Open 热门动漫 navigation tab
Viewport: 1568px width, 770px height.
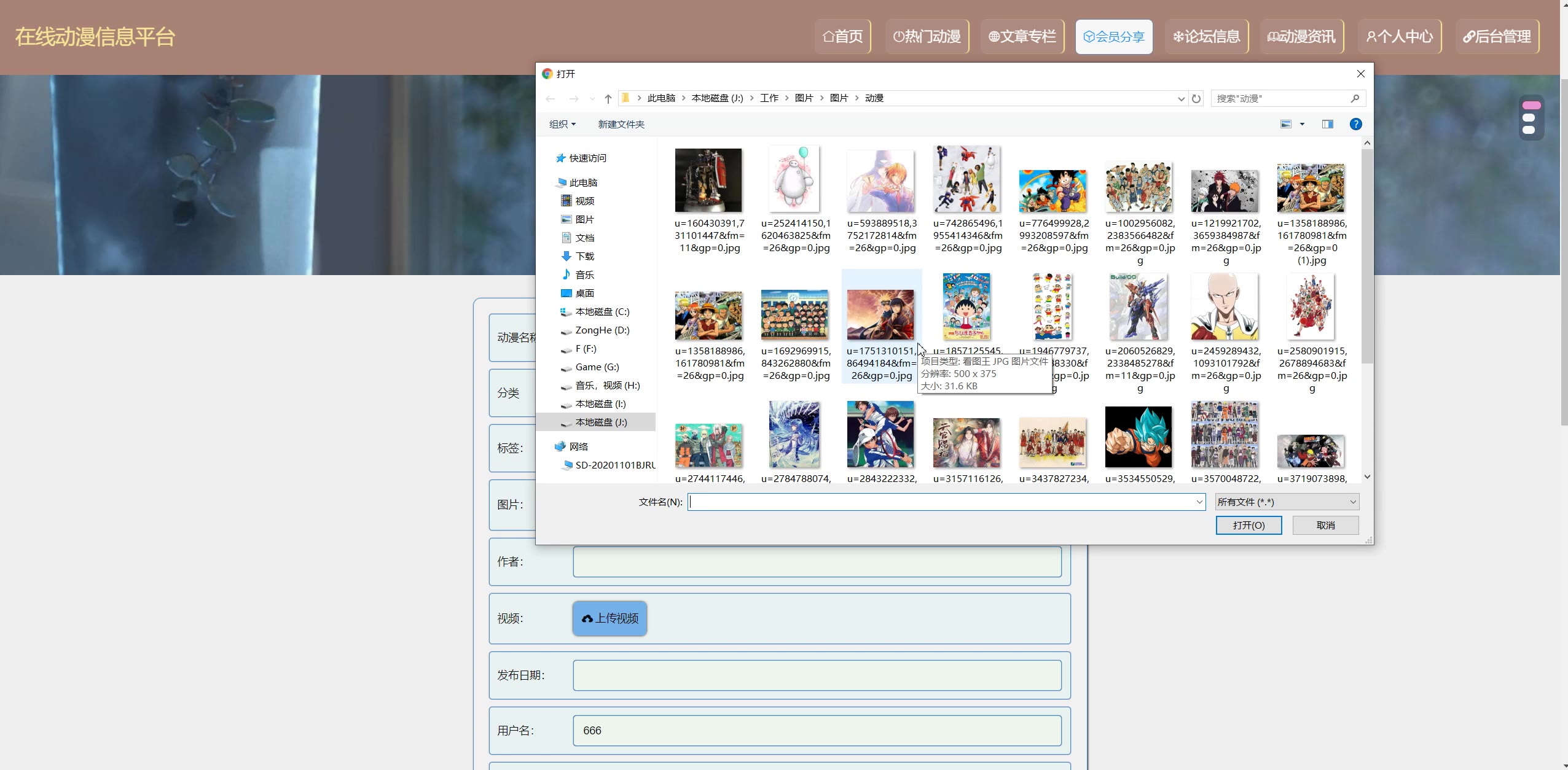coord(927,36)
